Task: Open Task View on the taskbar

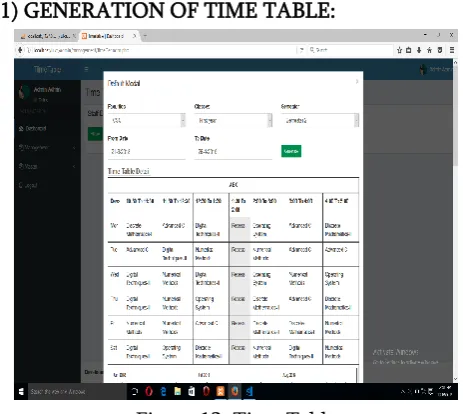Action: (135, 391)
